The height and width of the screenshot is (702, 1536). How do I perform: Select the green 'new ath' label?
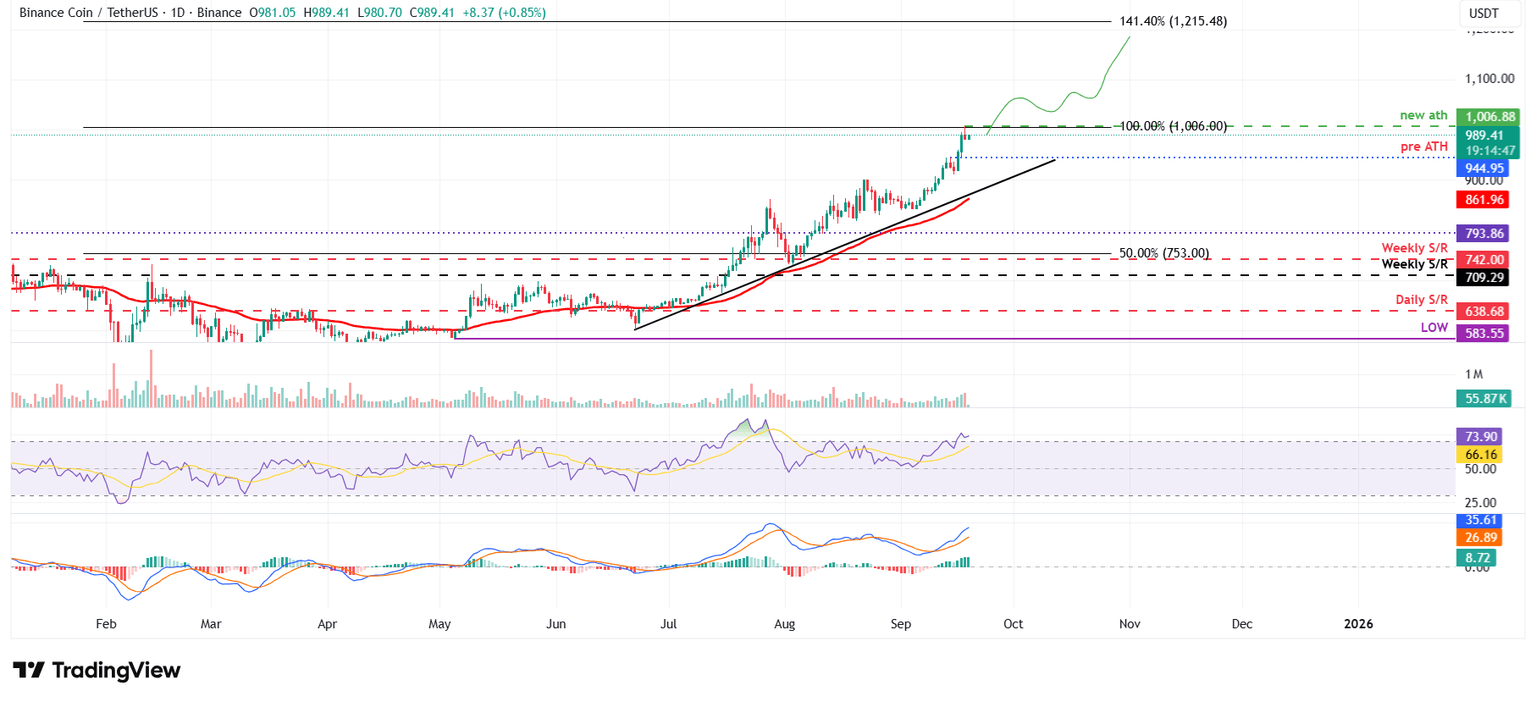coord(1423,115)
